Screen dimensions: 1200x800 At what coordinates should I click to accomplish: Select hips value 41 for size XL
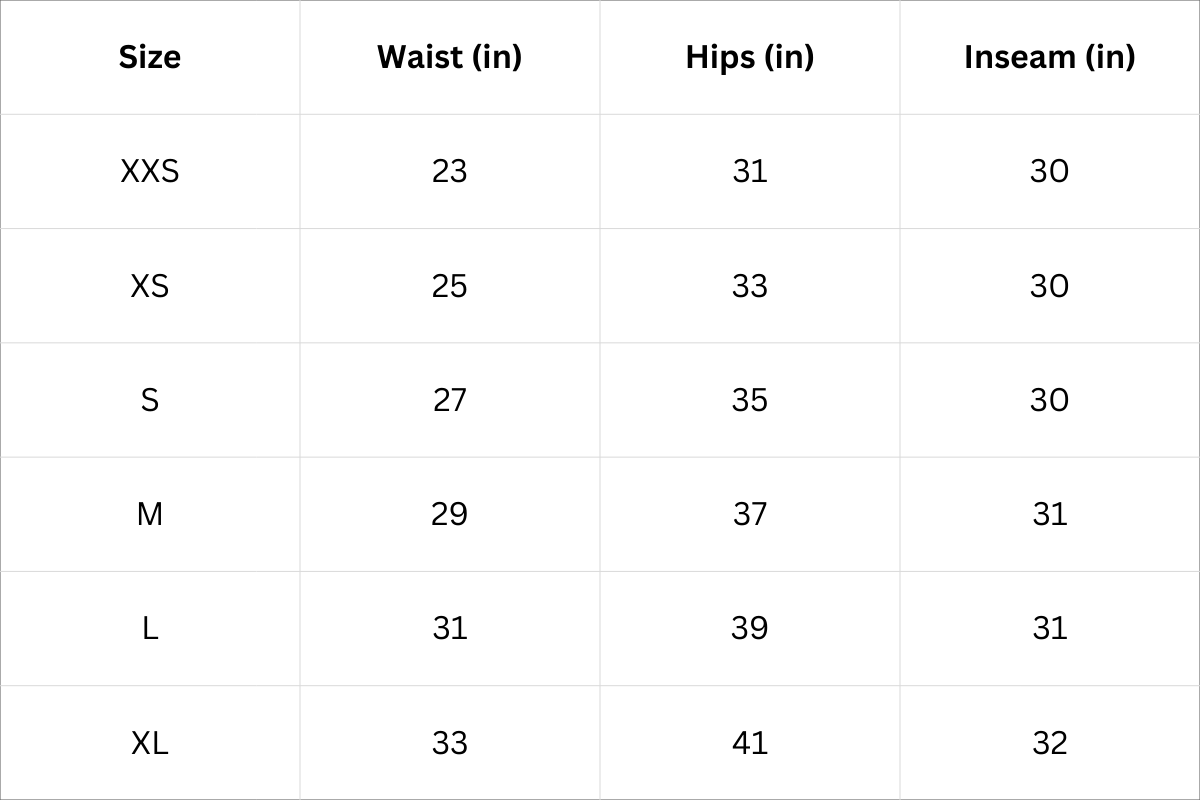750,744
